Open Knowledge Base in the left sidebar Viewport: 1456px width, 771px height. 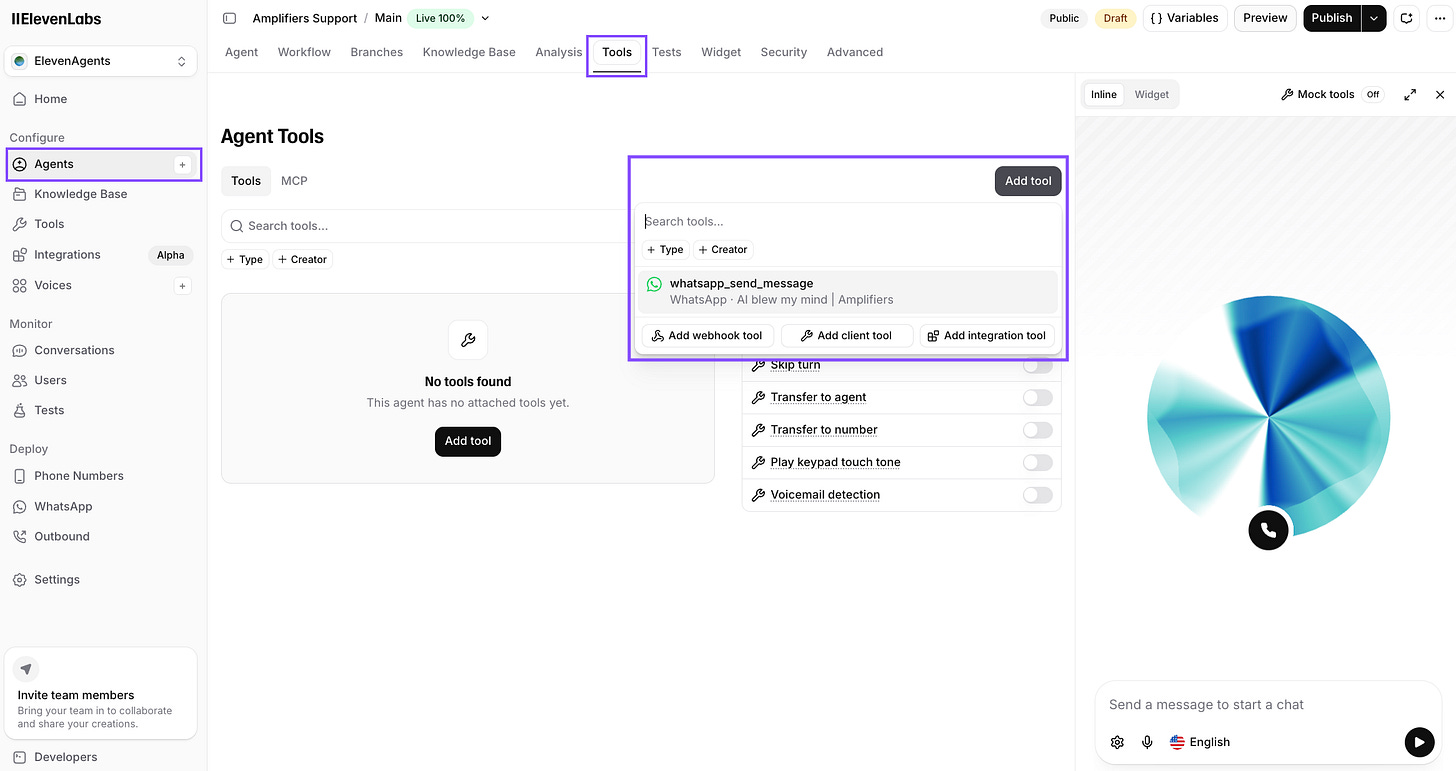click(x=80, y=194)
